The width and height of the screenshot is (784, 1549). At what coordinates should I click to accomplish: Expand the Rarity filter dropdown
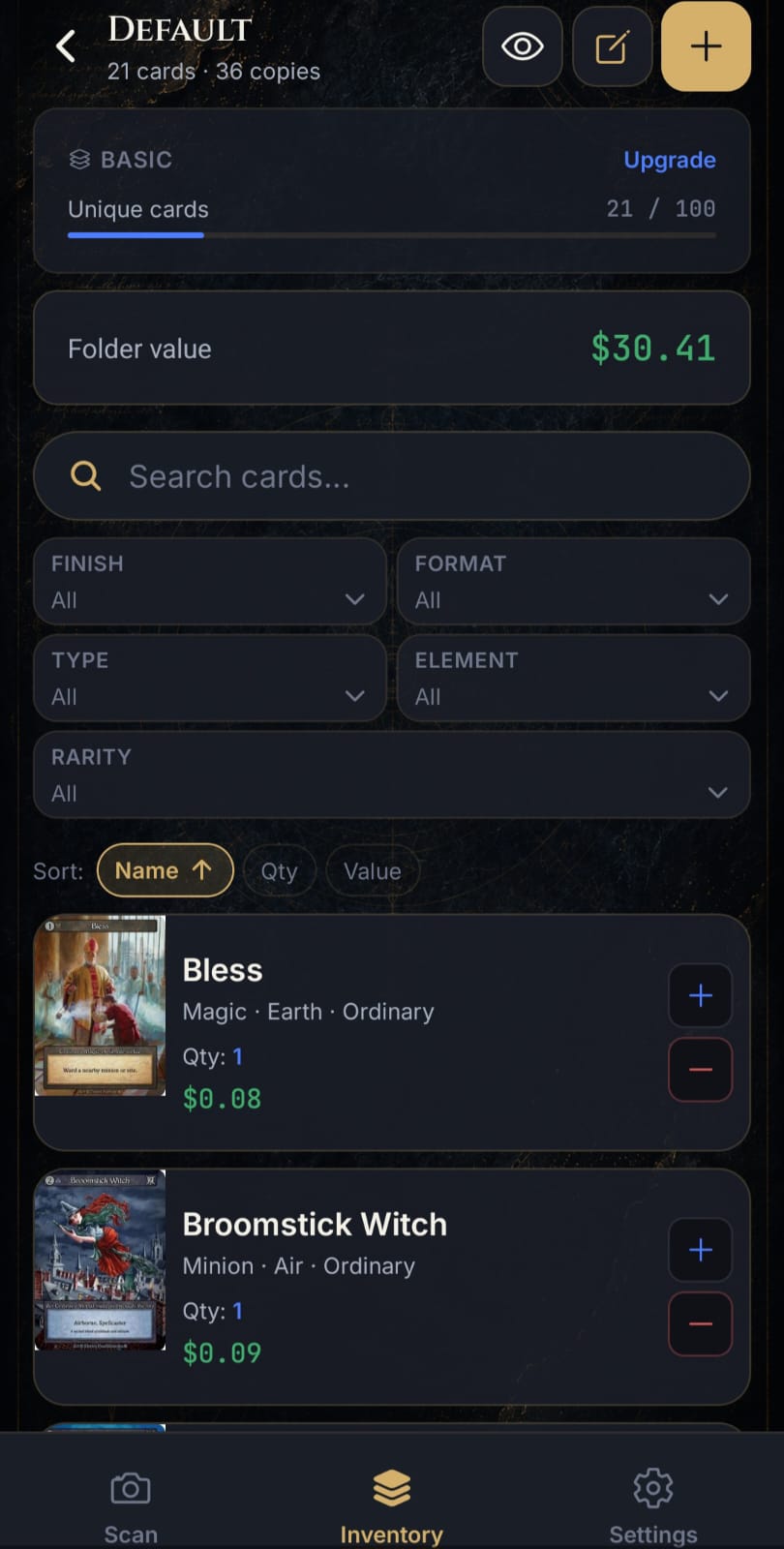coord(392,775)
